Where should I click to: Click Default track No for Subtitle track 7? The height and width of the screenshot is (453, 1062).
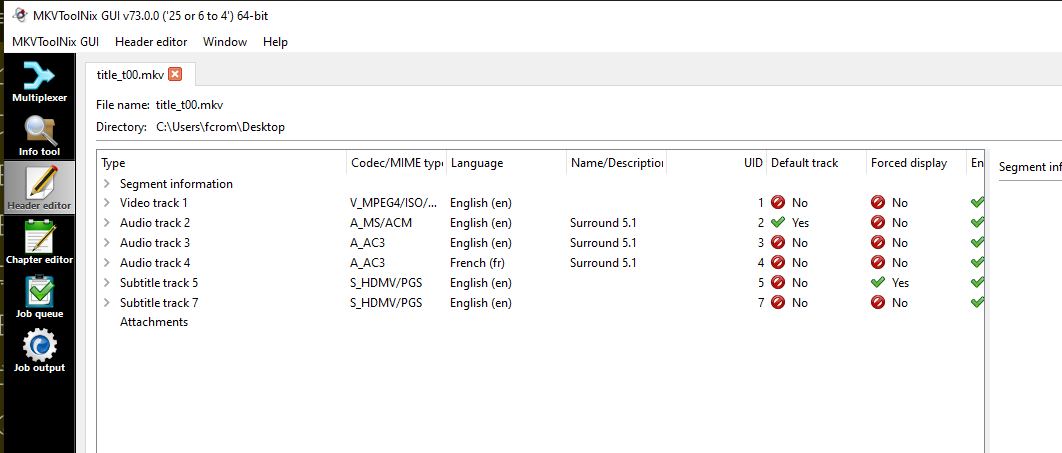(789, 303)
